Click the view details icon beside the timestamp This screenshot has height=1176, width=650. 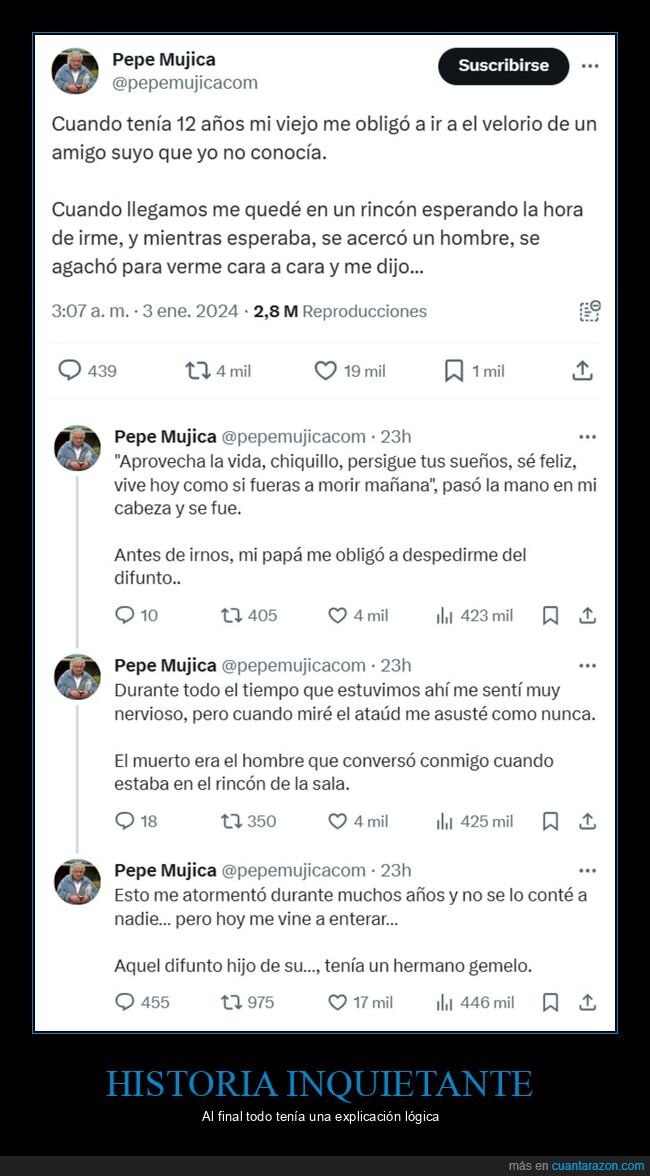pyautogui.click(x=587, y=311)
